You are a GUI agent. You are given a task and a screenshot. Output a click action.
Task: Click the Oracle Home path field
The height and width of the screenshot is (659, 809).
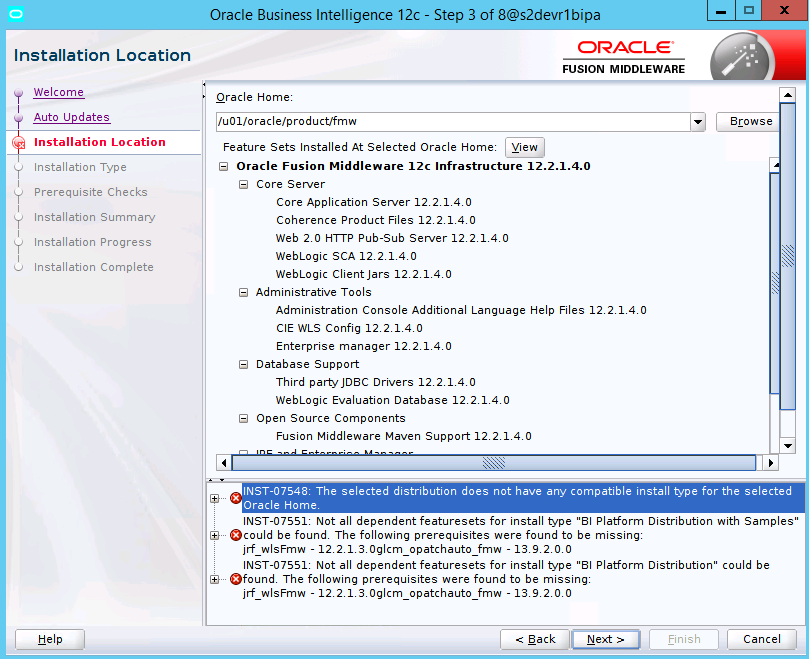[x=453, y=122]
